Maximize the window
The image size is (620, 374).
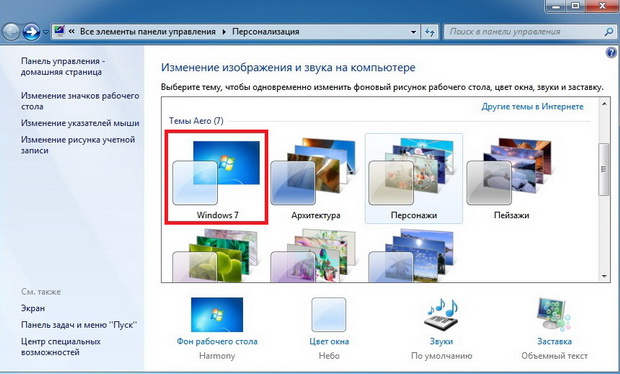pyautogui.click(x=575, y=6)
